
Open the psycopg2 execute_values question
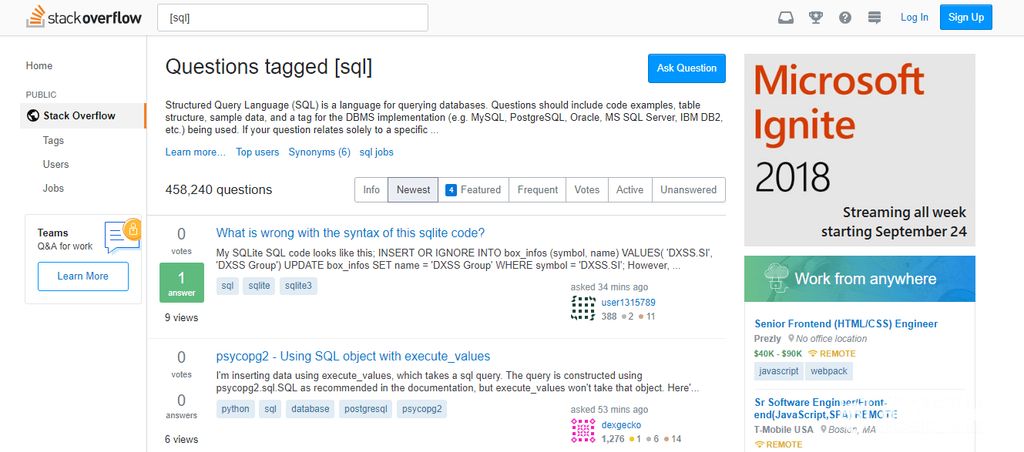pos(353,357)
